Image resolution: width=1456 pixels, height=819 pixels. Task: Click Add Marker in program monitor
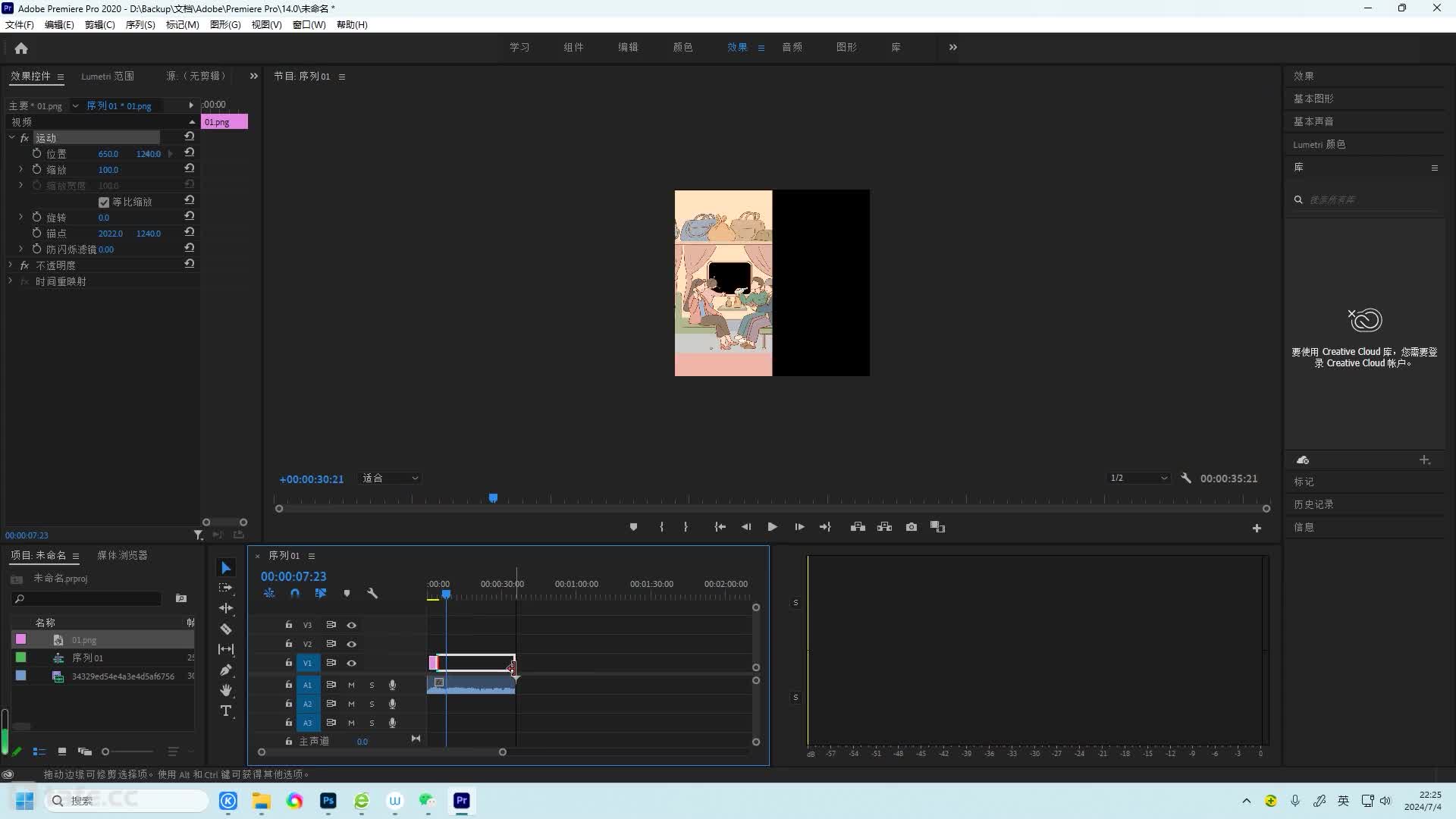633,527
